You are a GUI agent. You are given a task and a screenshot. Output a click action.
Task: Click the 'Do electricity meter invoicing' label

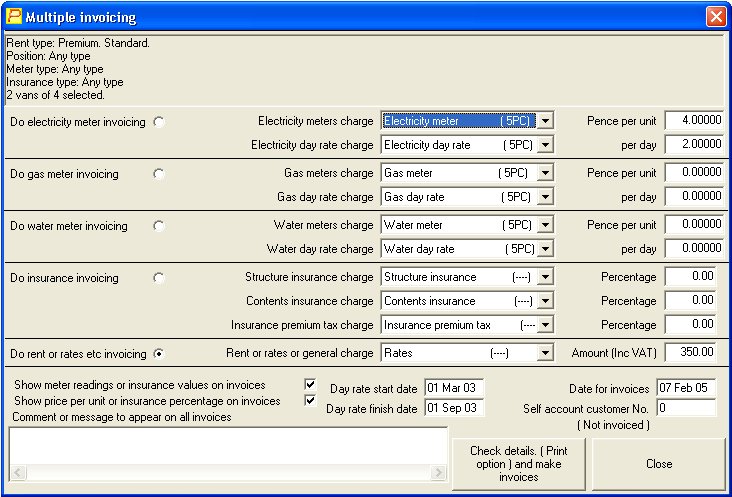78,122
